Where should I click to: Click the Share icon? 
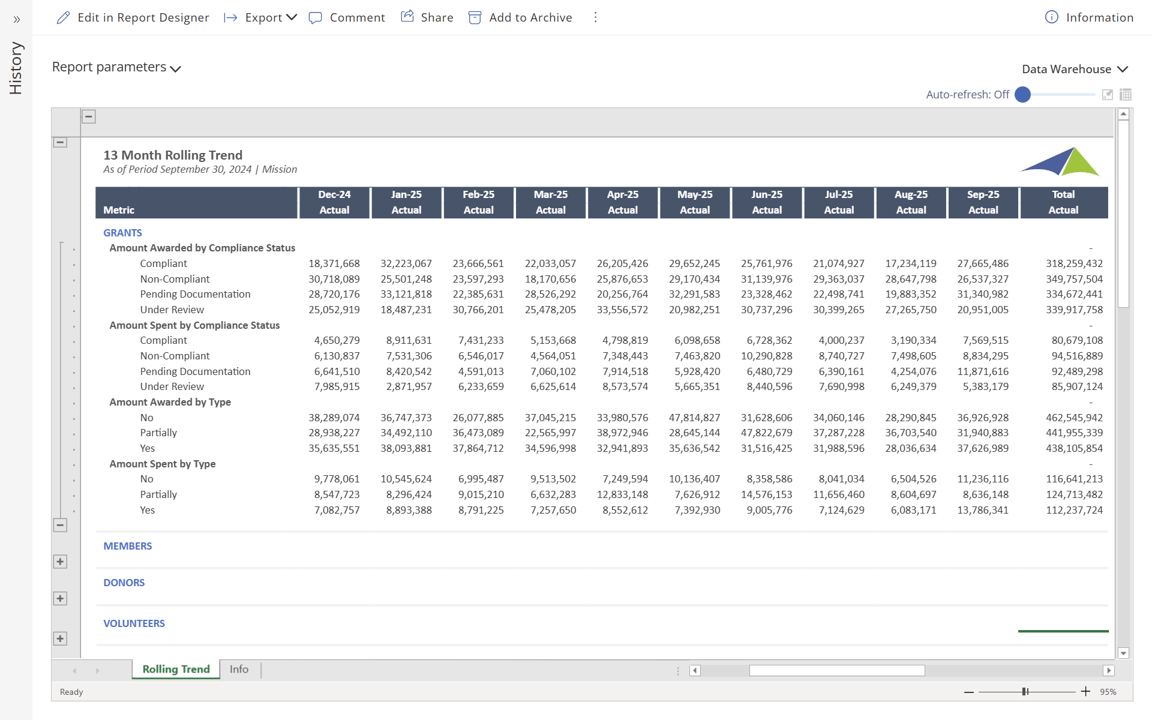pos(407,16)
